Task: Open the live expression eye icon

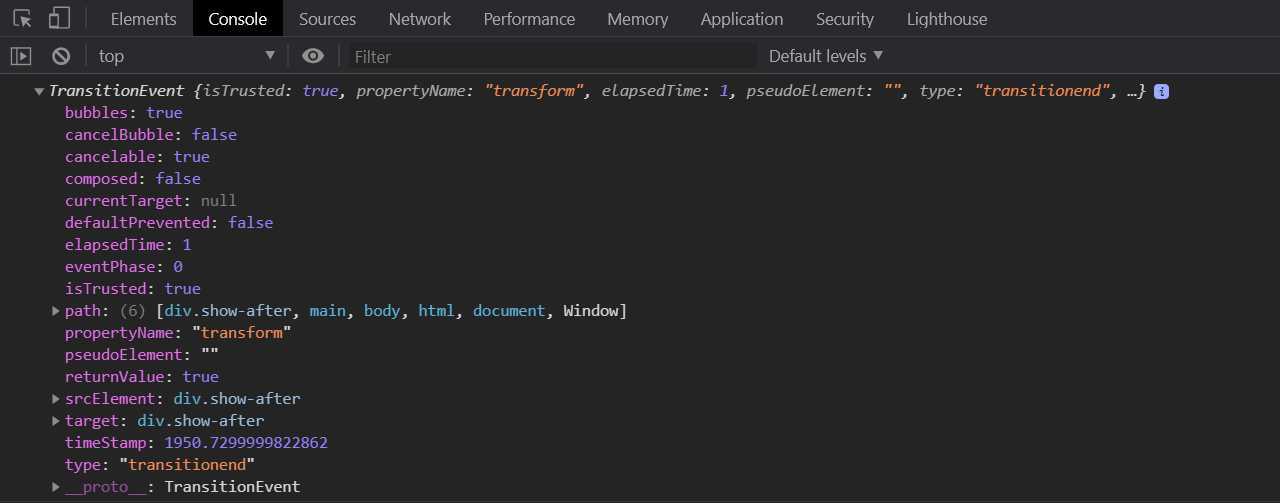Action: (313, 56)
